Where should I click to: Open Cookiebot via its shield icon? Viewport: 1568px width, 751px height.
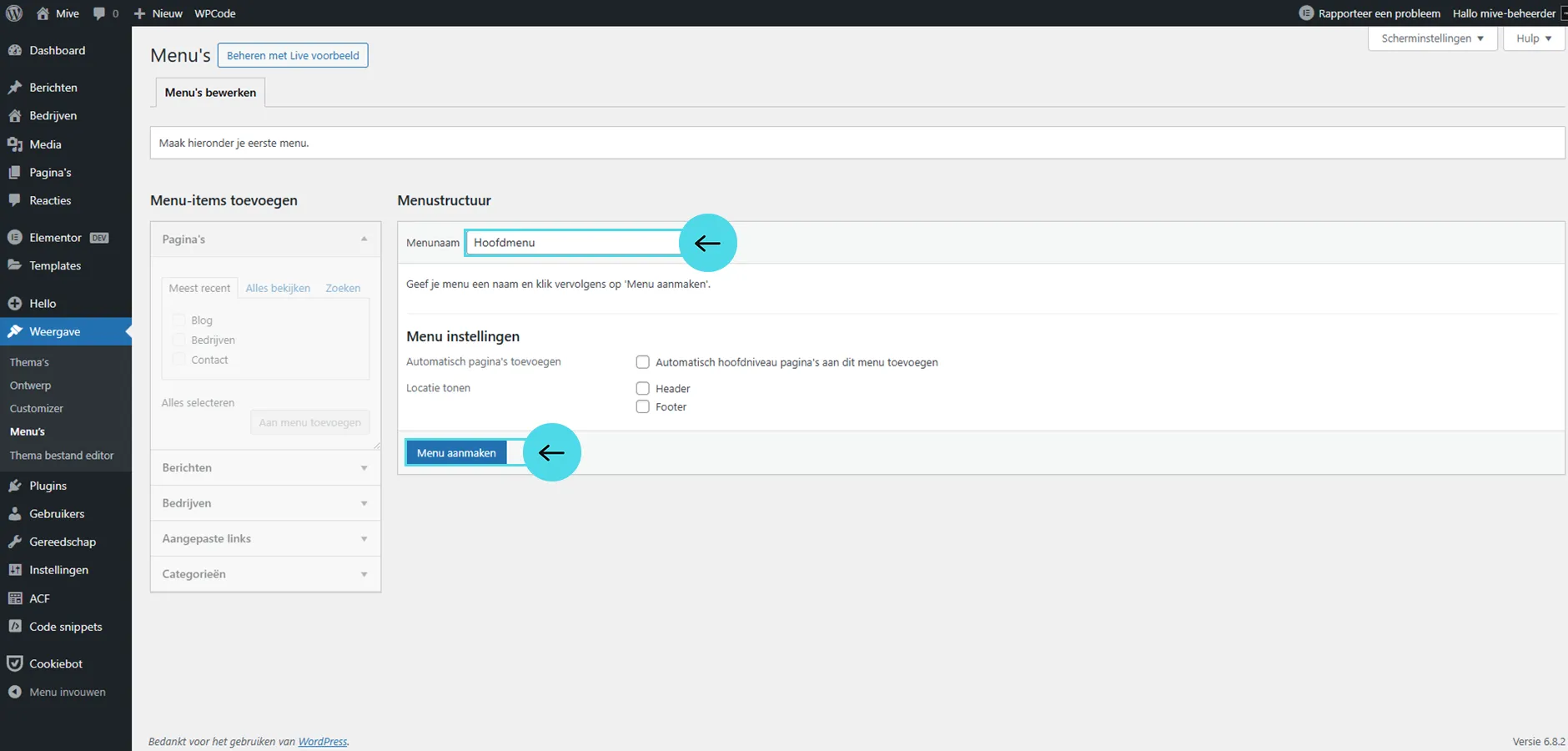(15, 663)
